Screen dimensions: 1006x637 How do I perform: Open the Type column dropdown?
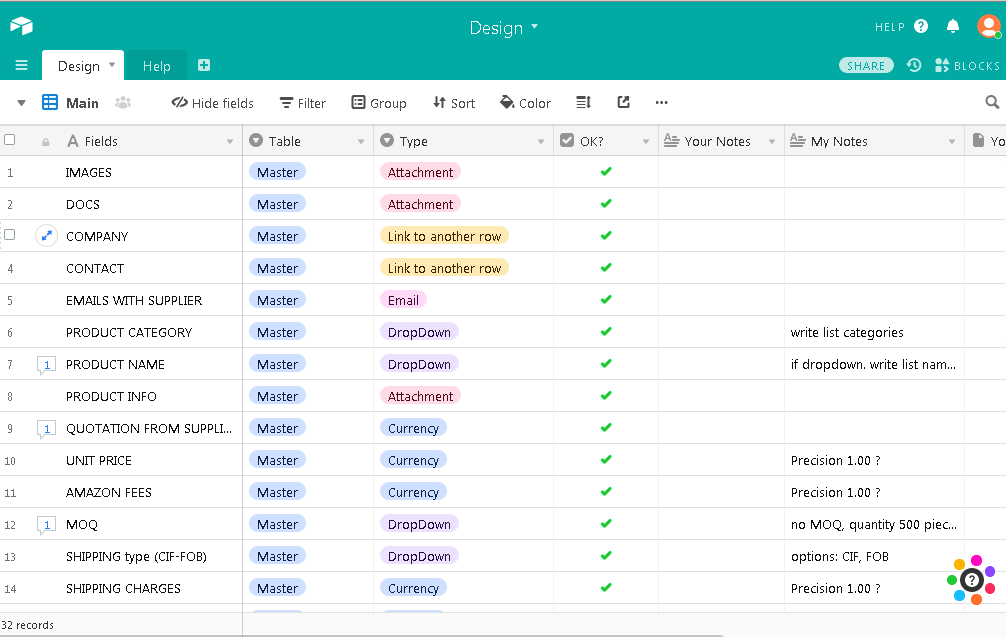(540, 140)
